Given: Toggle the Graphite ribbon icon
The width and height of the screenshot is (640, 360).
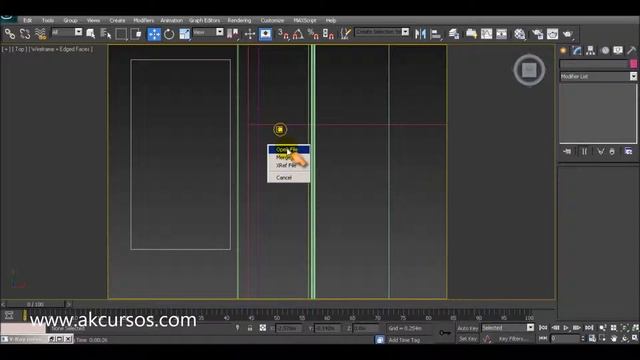Looking at the screenshot, I should [x=471, y=34].
